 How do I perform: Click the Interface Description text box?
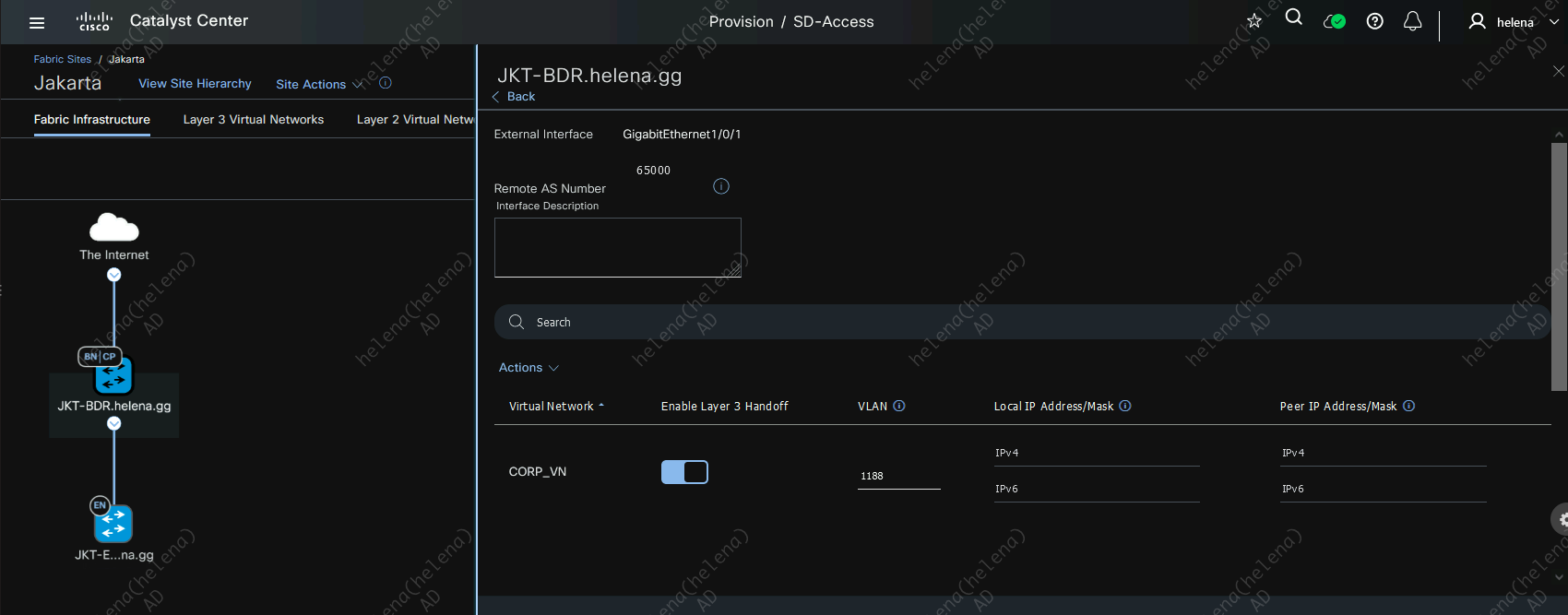point(617,247)
